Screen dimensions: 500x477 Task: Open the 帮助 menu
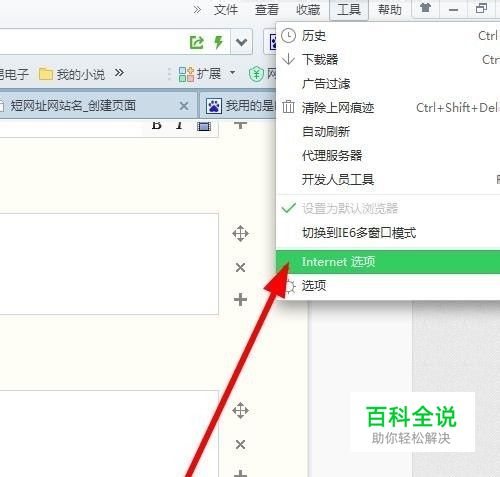(x=390, y=10)
